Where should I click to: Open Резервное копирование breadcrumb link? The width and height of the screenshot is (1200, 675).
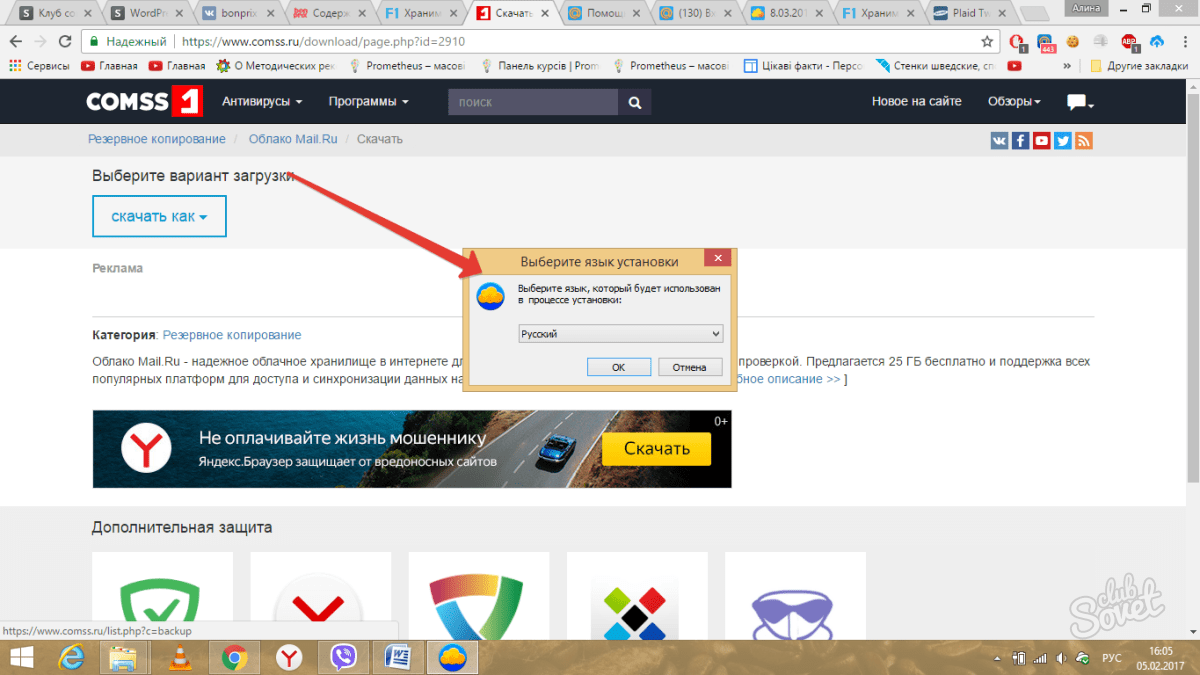(x=157, y=139)
